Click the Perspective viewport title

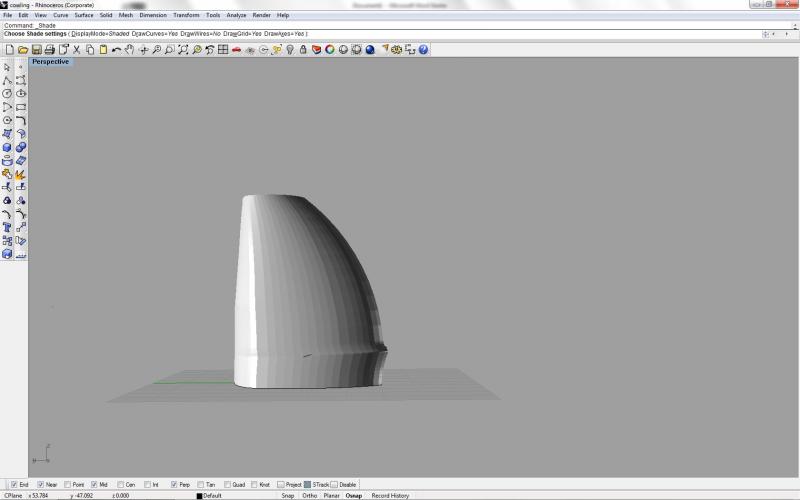click(x=51, y=62)
